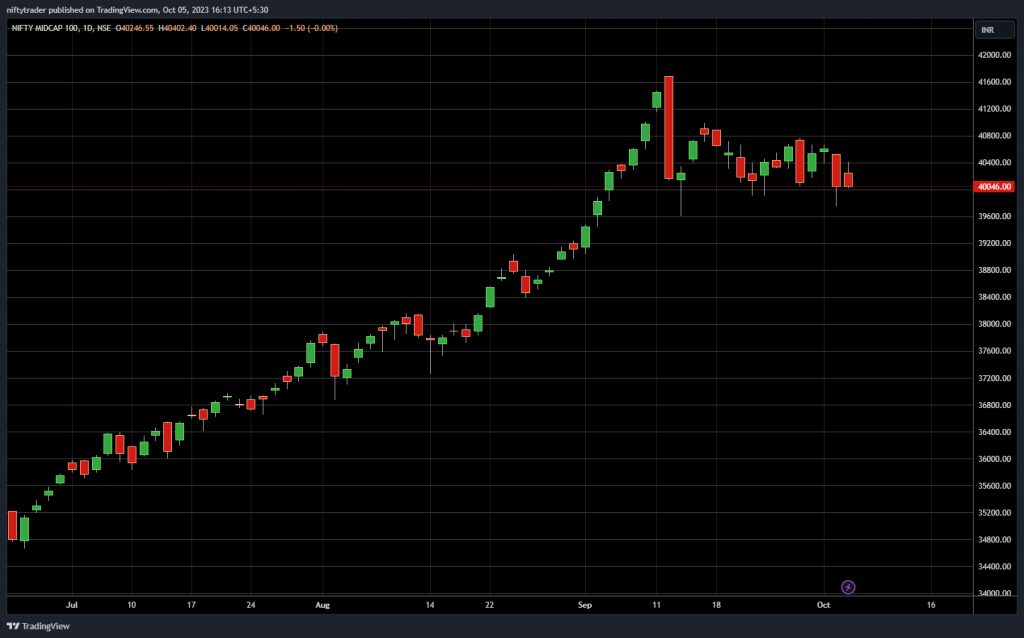Click the Jul label on the time axis
This screenshot has height=638, width=1024.
click(72, 605)
